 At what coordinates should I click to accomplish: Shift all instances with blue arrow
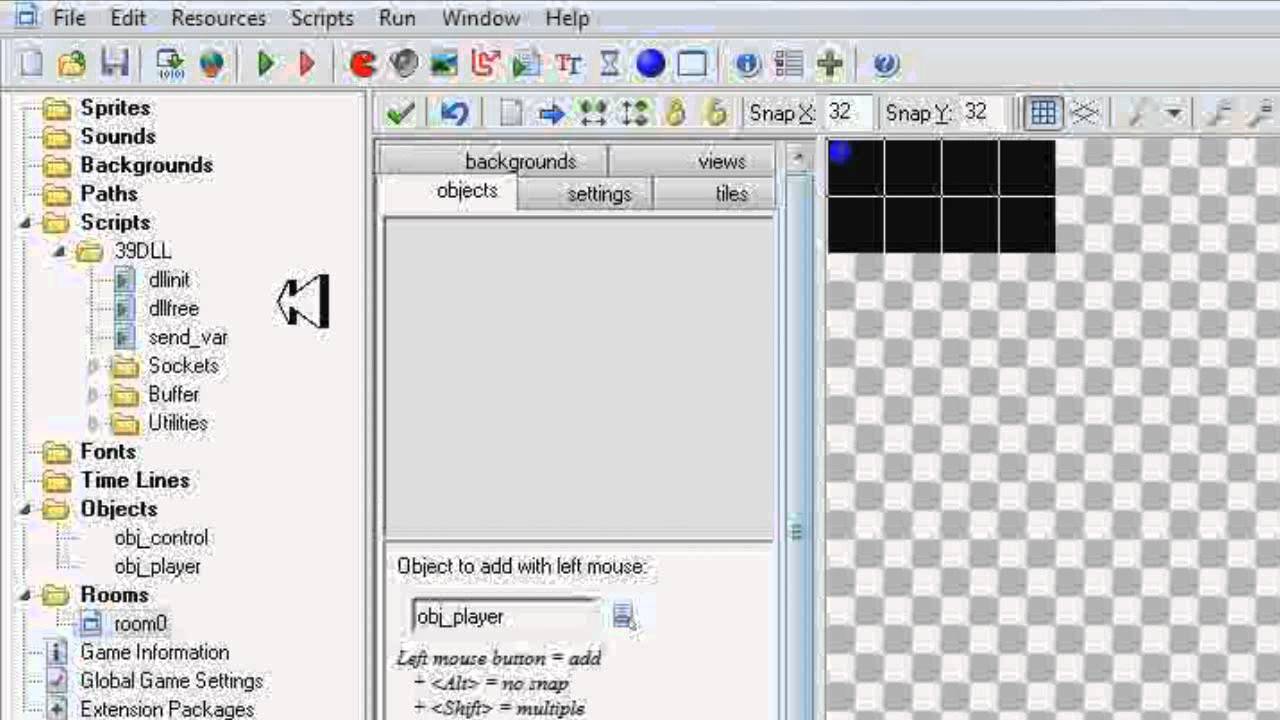[552, 113]
